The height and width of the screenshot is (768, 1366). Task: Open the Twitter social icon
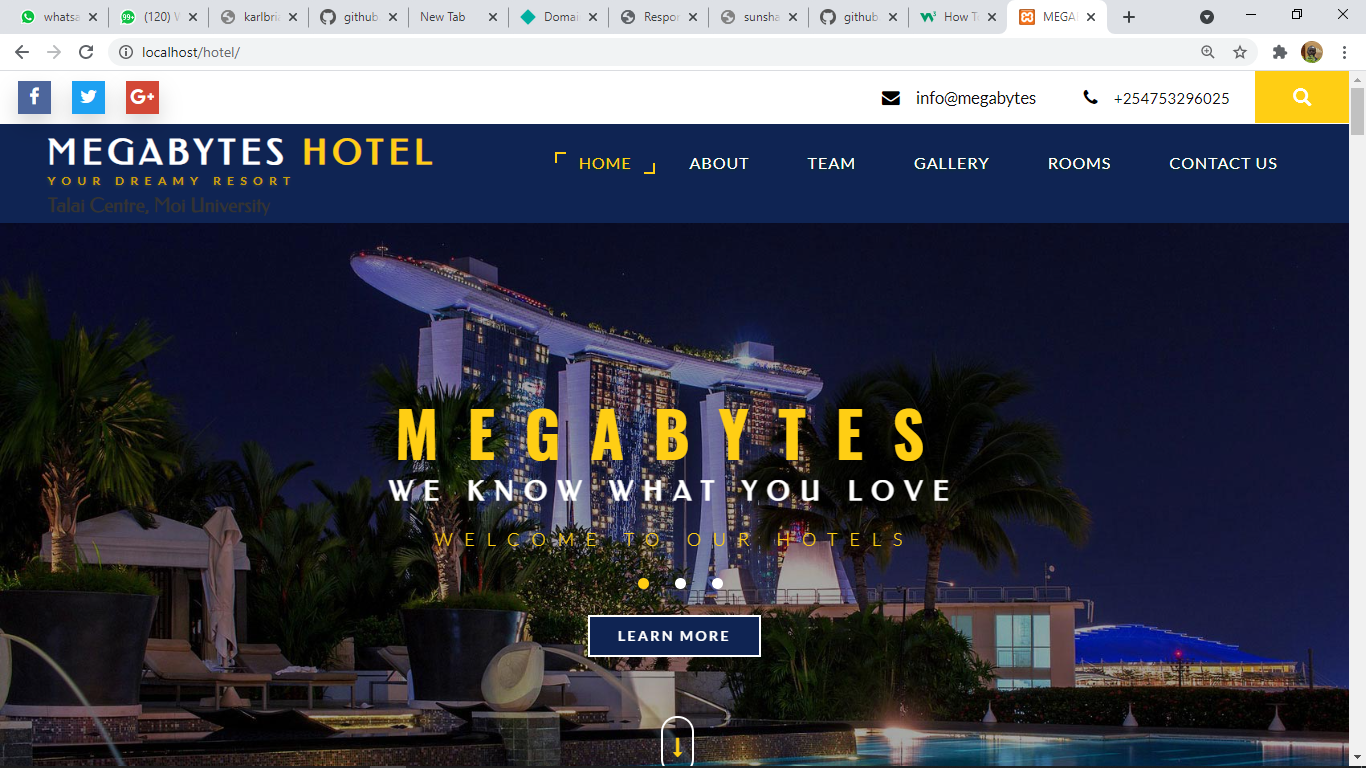88,97
